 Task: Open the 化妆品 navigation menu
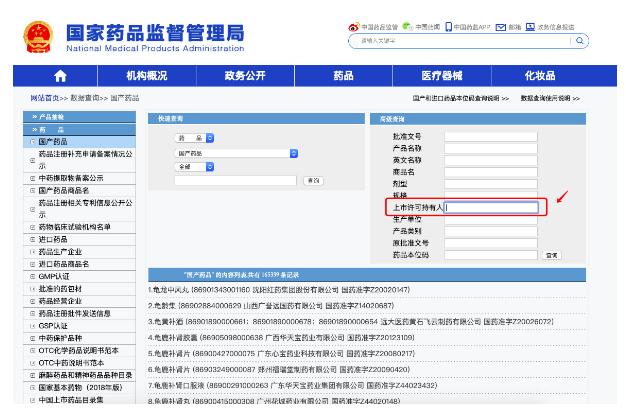pyautogui.click(x=540, y=75)
